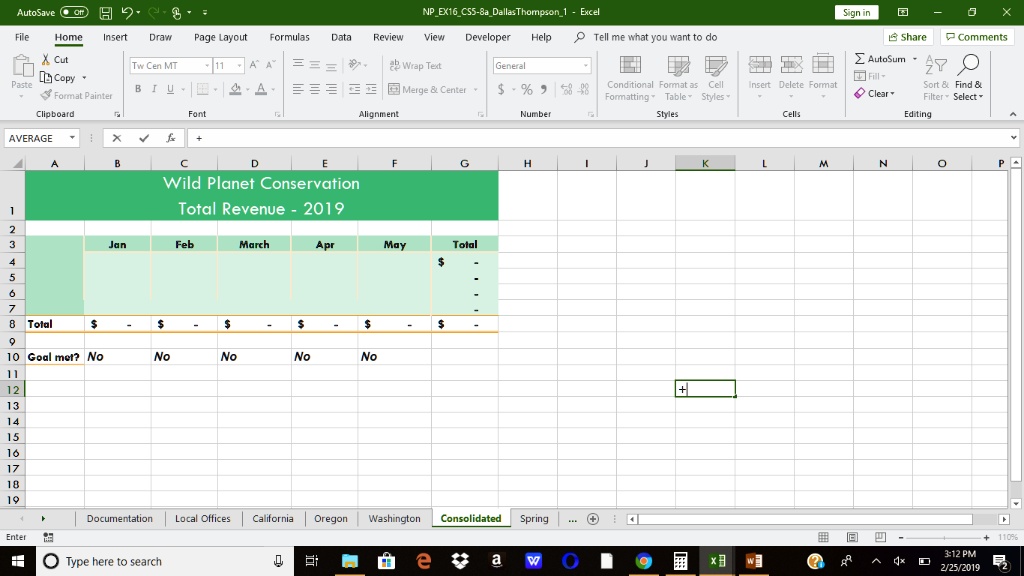Open Conditional Formatting menu
This screenshot has width=1024, height=576.
pyautogui.click(x=630, y=78)
